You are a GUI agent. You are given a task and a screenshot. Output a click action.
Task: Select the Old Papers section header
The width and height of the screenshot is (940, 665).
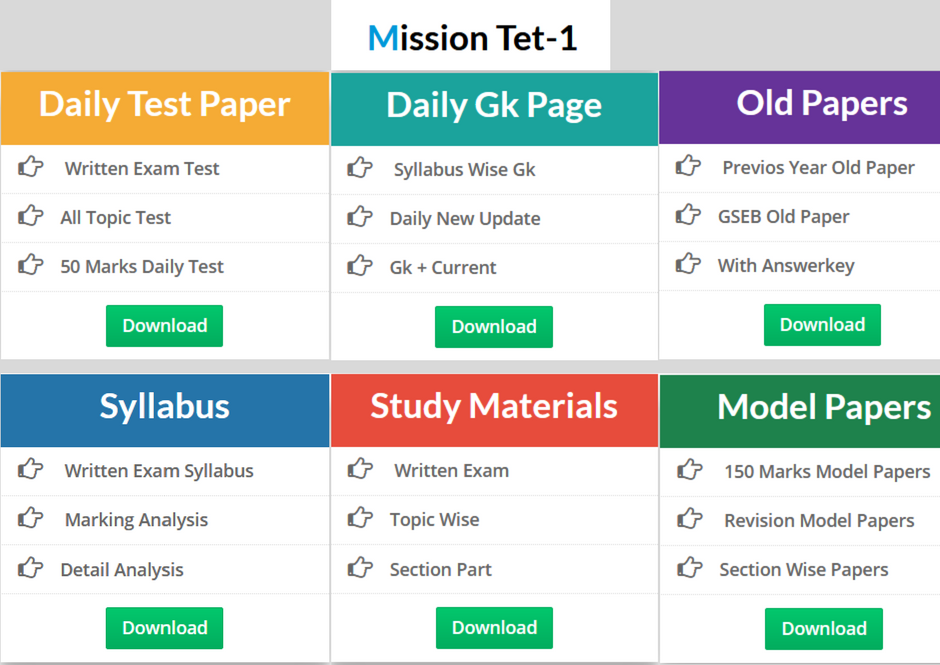[x=822, y=103]
